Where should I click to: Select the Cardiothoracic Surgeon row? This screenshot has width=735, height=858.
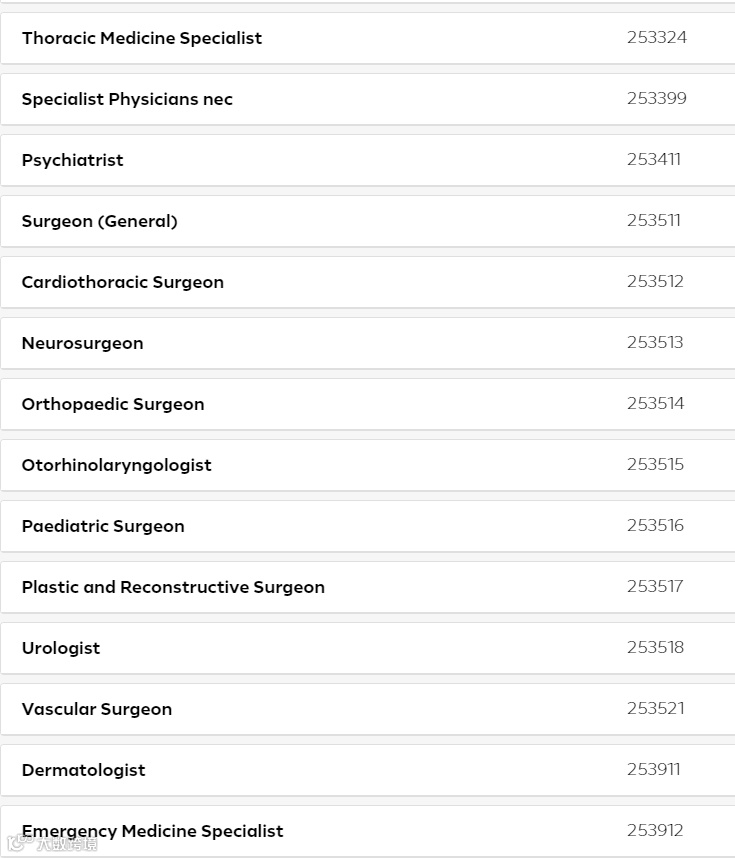tap(123, 282)
